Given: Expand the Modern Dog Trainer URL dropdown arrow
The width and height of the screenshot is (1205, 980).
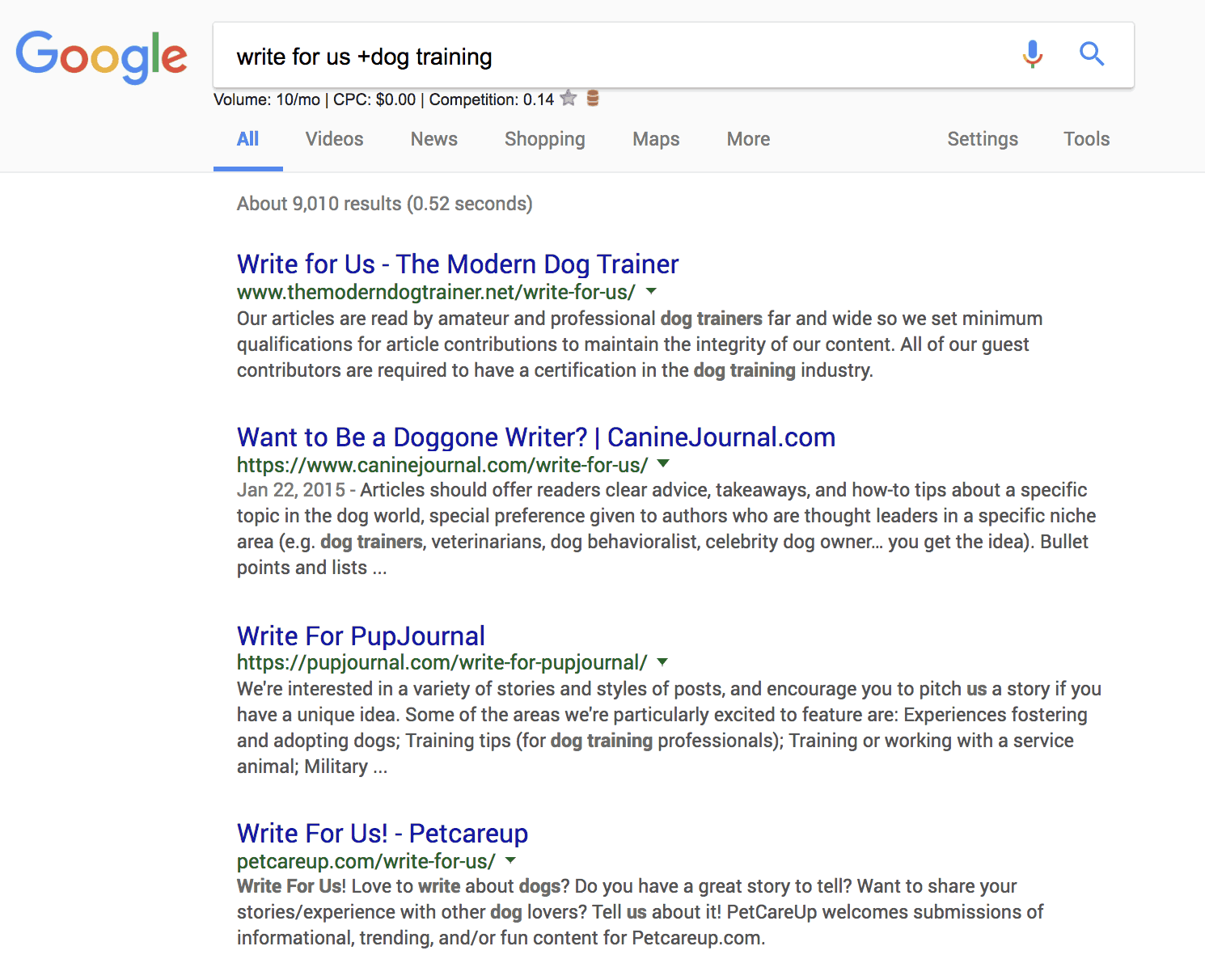Looking at the screenshot, I should (x=651, y=292).
